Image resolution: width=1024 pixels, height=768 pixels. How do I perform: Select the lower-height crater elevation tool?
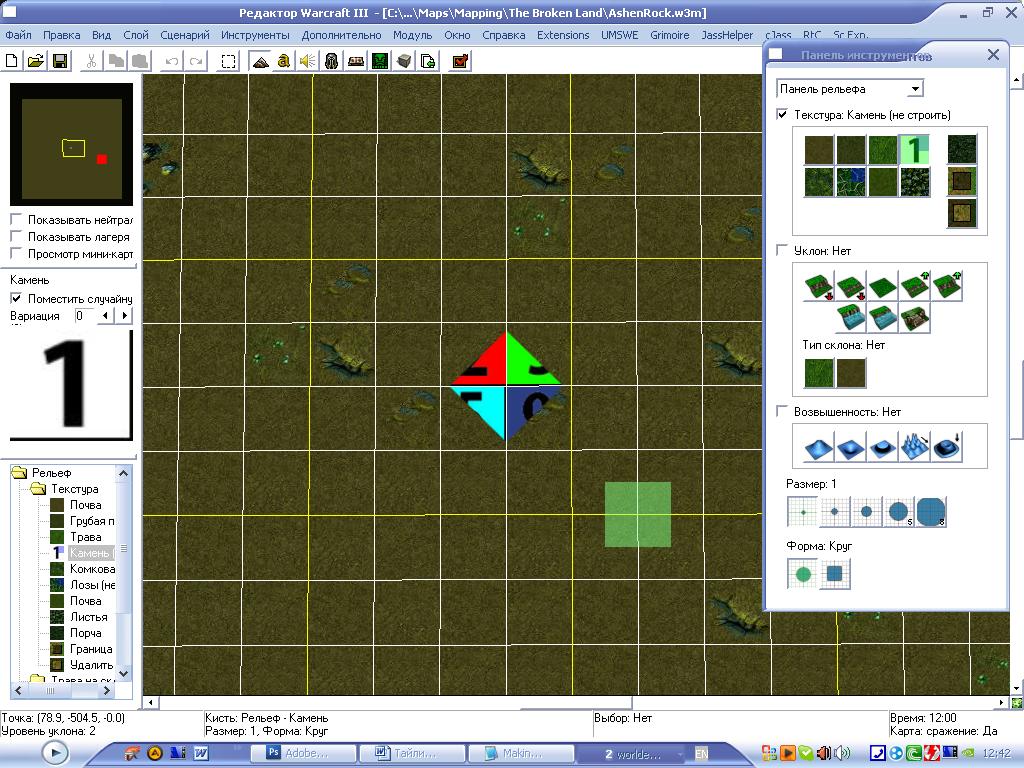click(x=851, y=447)
